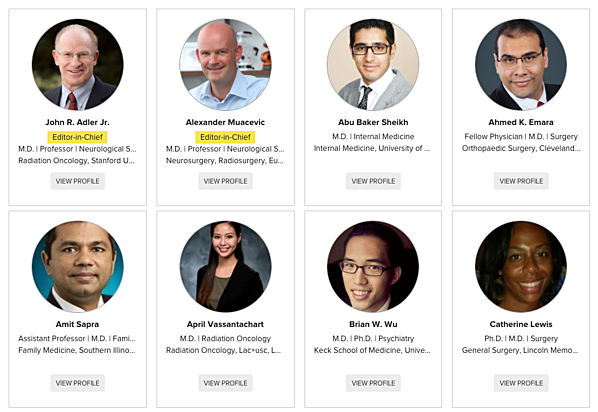The height and width of the screenshot is (412, 598).
Task: View Profile button for John R. Adler Jr.
Action: point(77,181)
